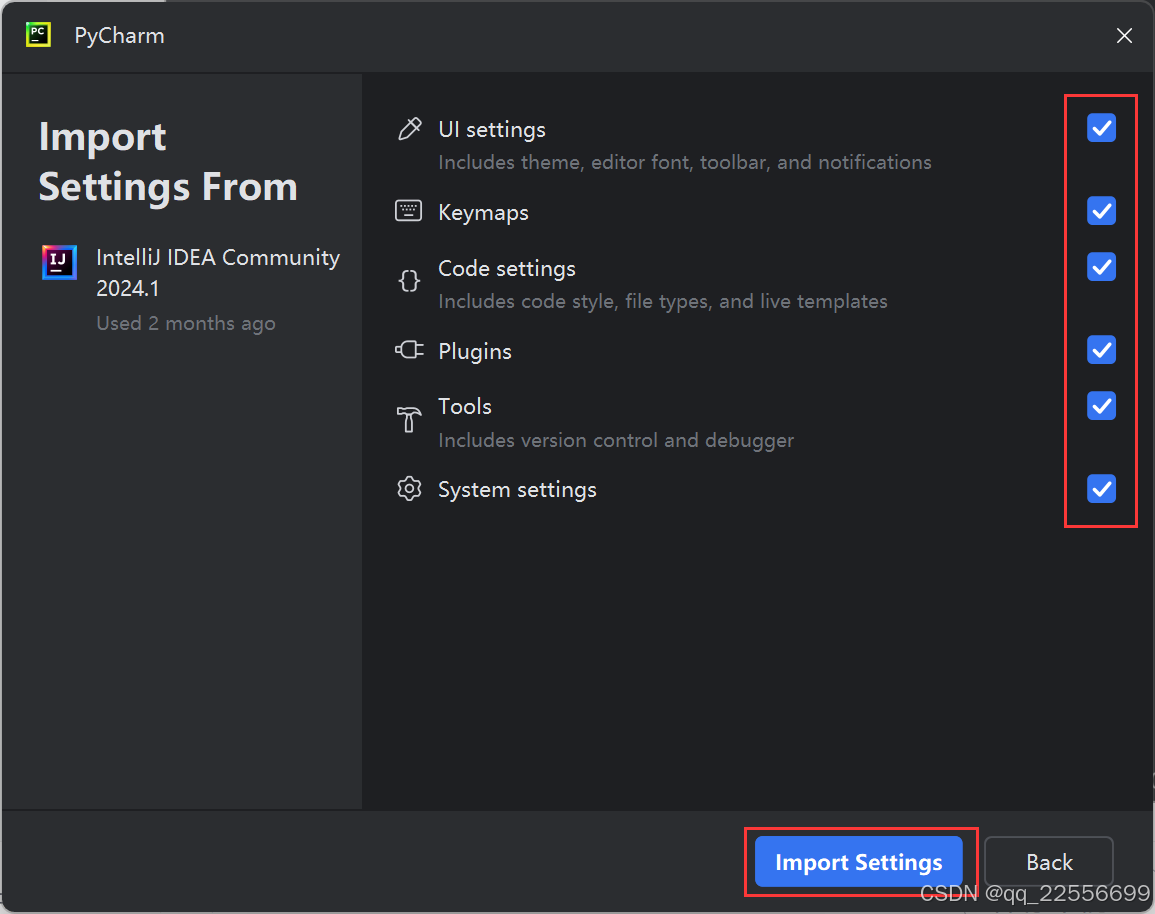The width and height of the screenshot is (1155, 914).
Task: Select the UI settings label
Action: pos(492,130)
